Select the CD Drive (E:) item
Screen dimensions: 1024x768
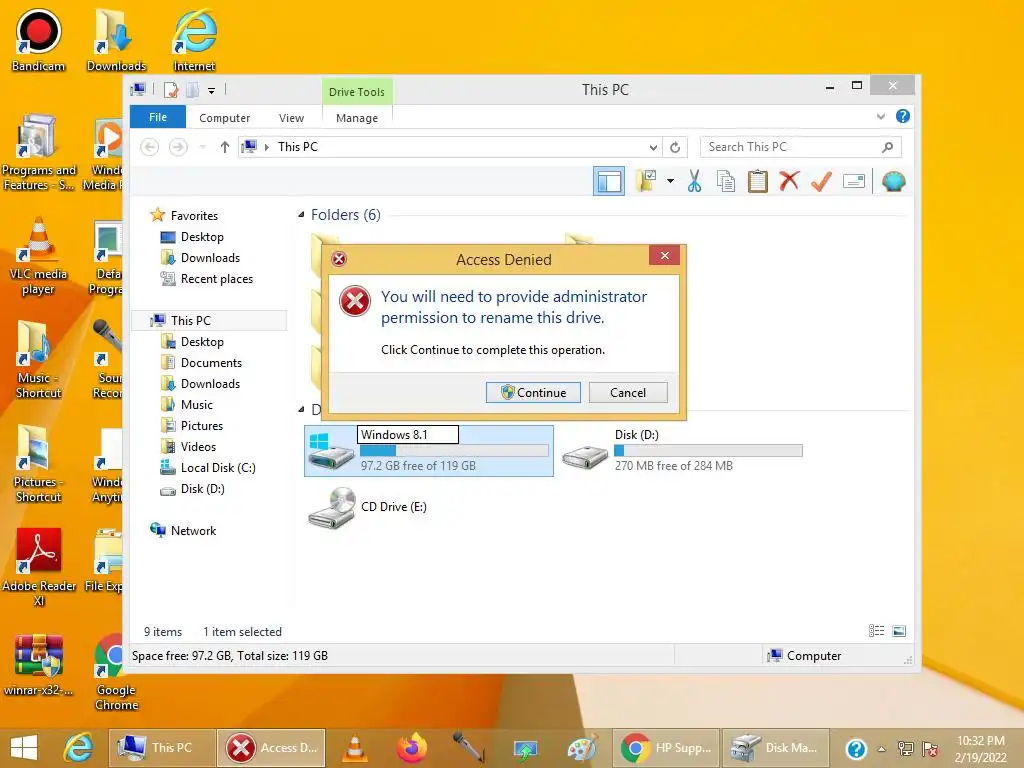coord(367,507)
